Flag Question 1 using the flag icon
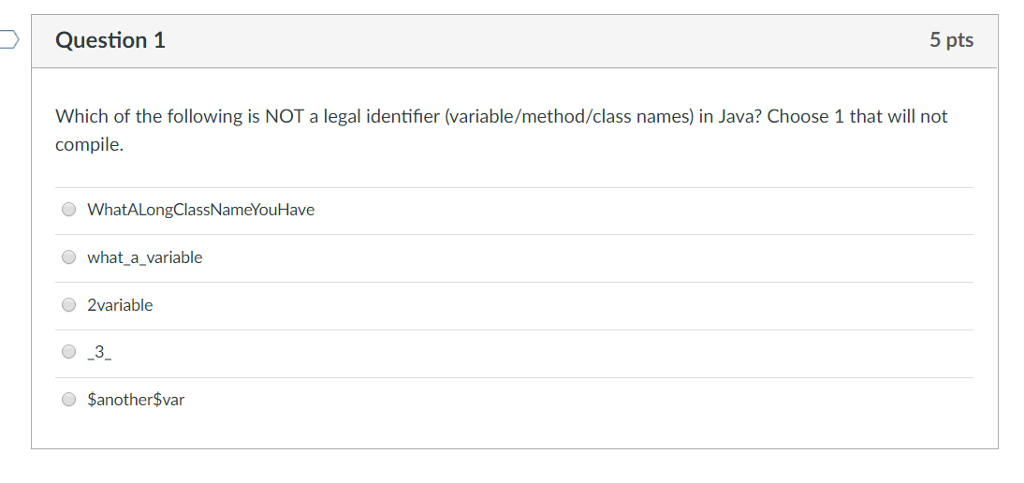The width and height of the screenshot is (1024, 483). pos(8,41)
